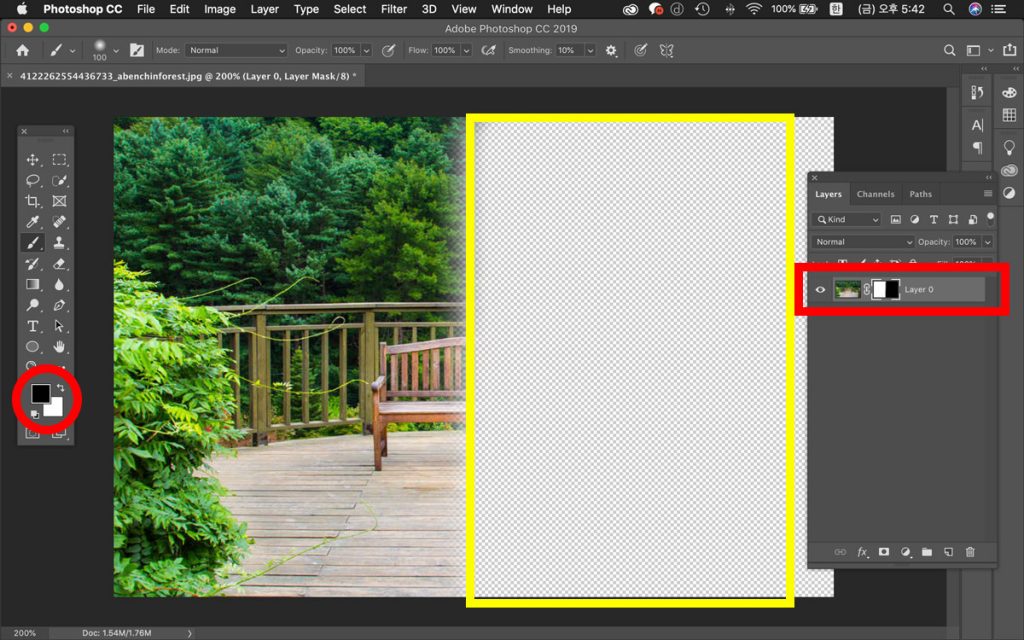Create a new layer icon
This screenshot has height=640, width=1024.
[948, 552]
